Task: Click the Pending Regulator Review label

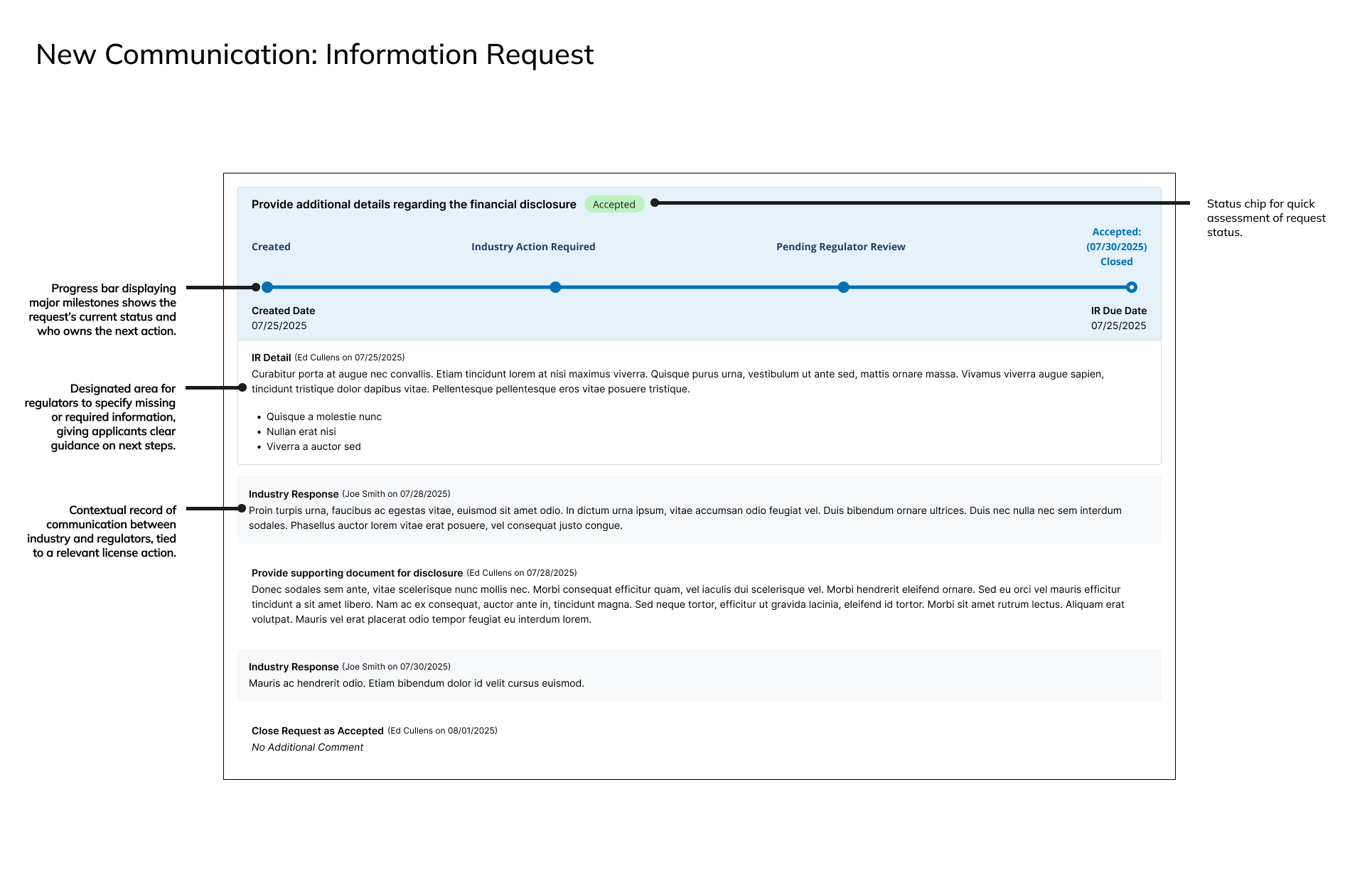Action: [x=841, y=247]
